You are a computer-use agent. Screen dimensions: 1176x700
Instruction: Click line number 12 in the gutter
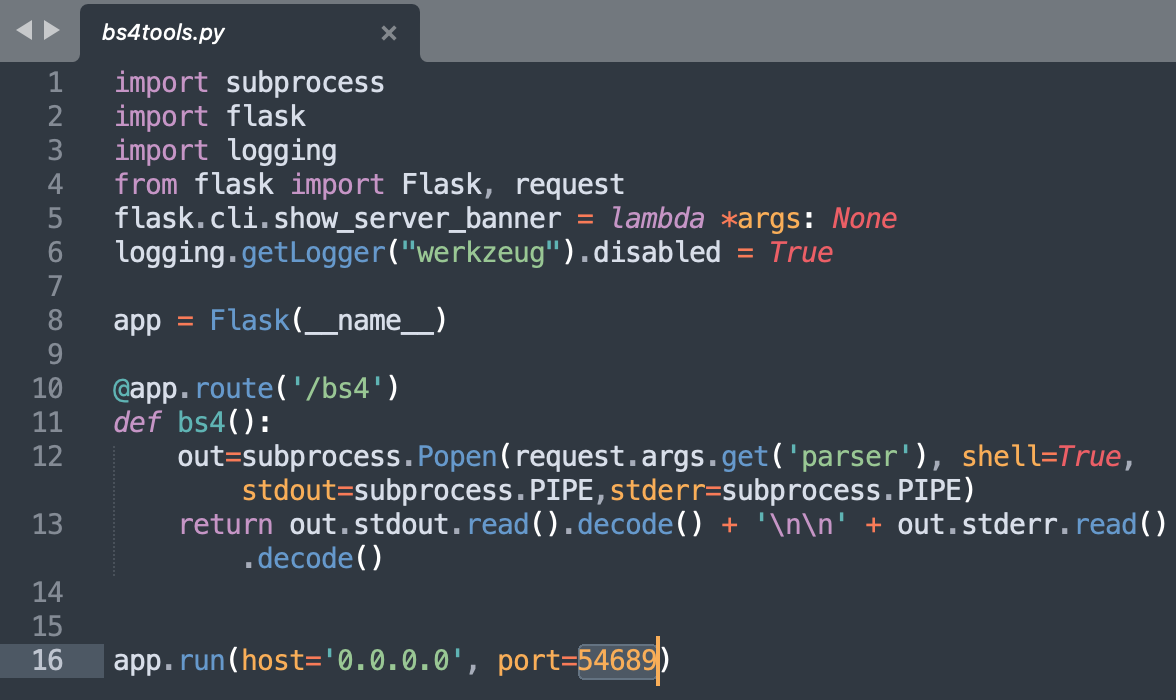click(47, 456)
